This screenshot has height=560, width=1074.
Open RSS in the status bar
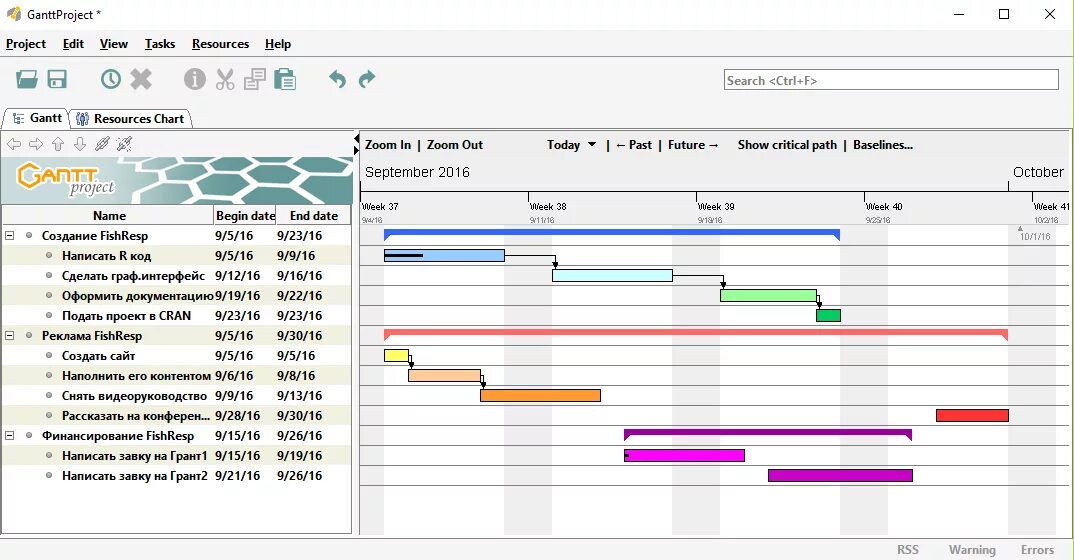pos(908,550)
